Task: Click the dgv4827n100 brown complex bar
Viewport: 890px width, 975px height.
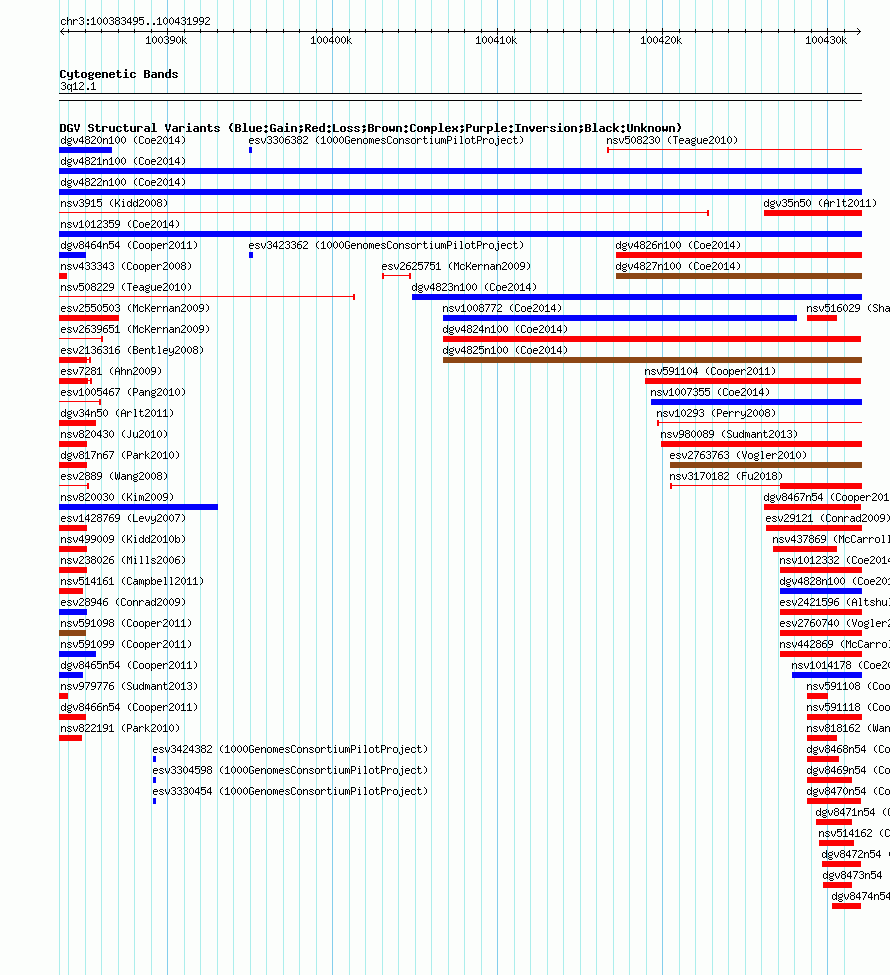Action: coord(739,276)
